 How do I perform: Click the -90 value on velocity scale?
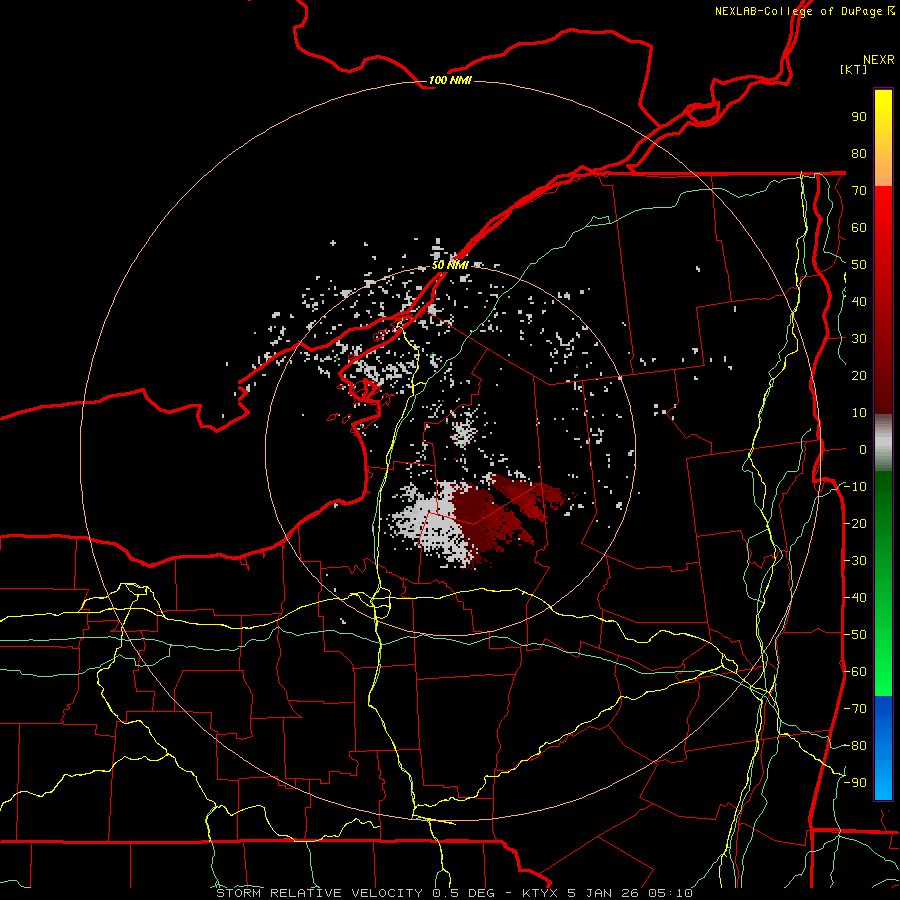(x=855, y=783)
